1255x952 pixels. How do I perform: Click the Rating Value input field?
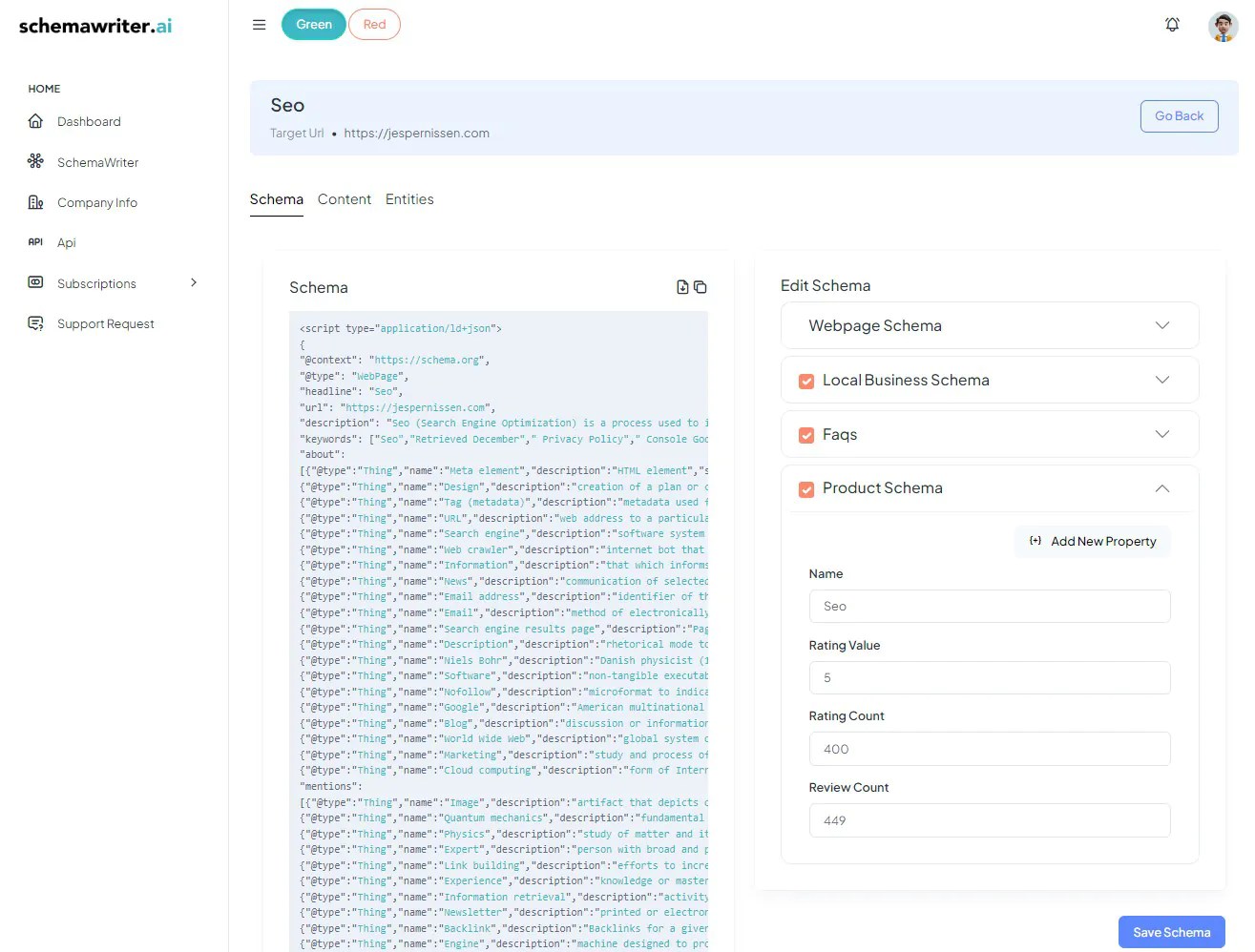point(990,677)
